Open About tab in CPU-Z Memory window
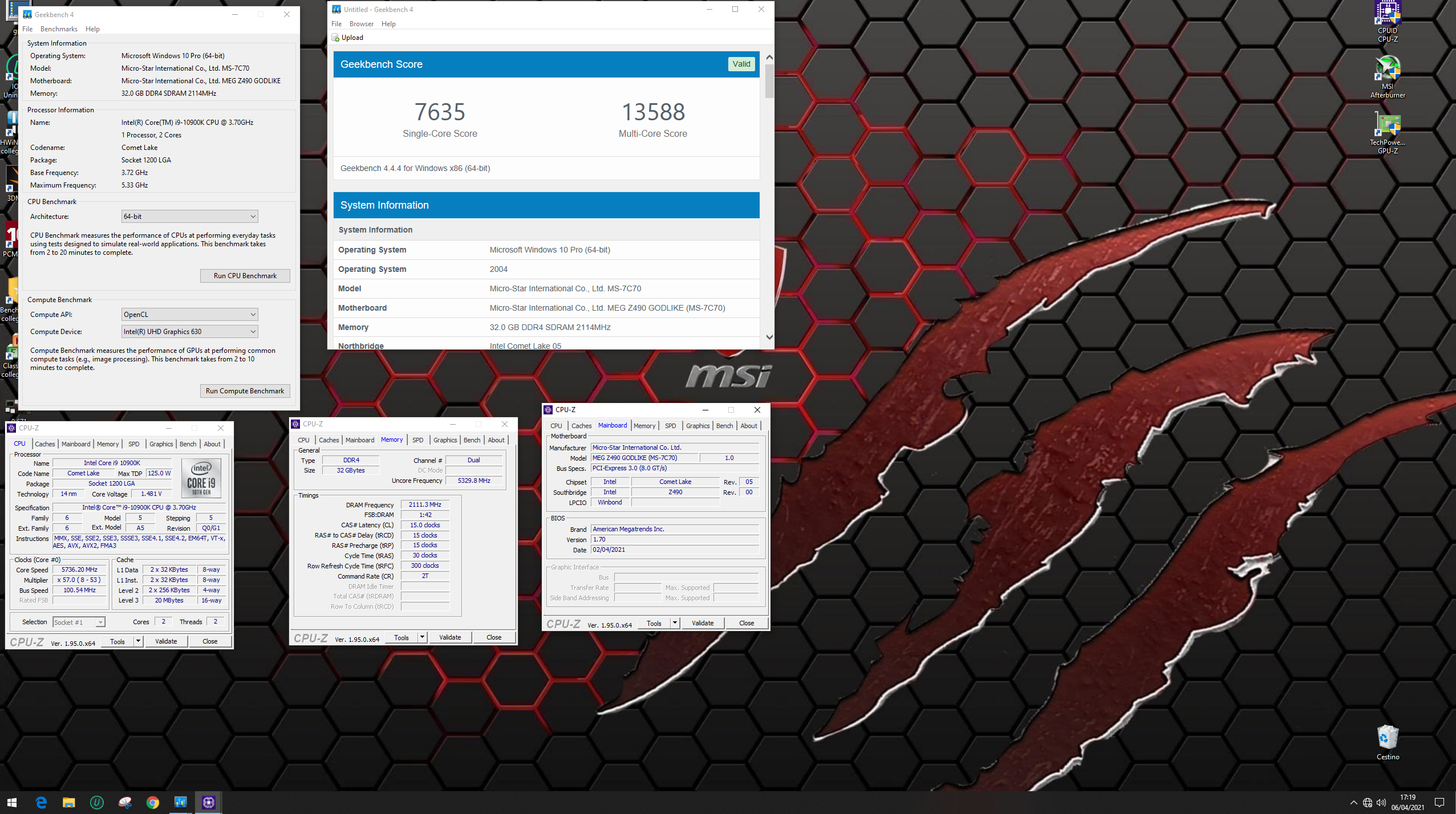 point(496,440)
